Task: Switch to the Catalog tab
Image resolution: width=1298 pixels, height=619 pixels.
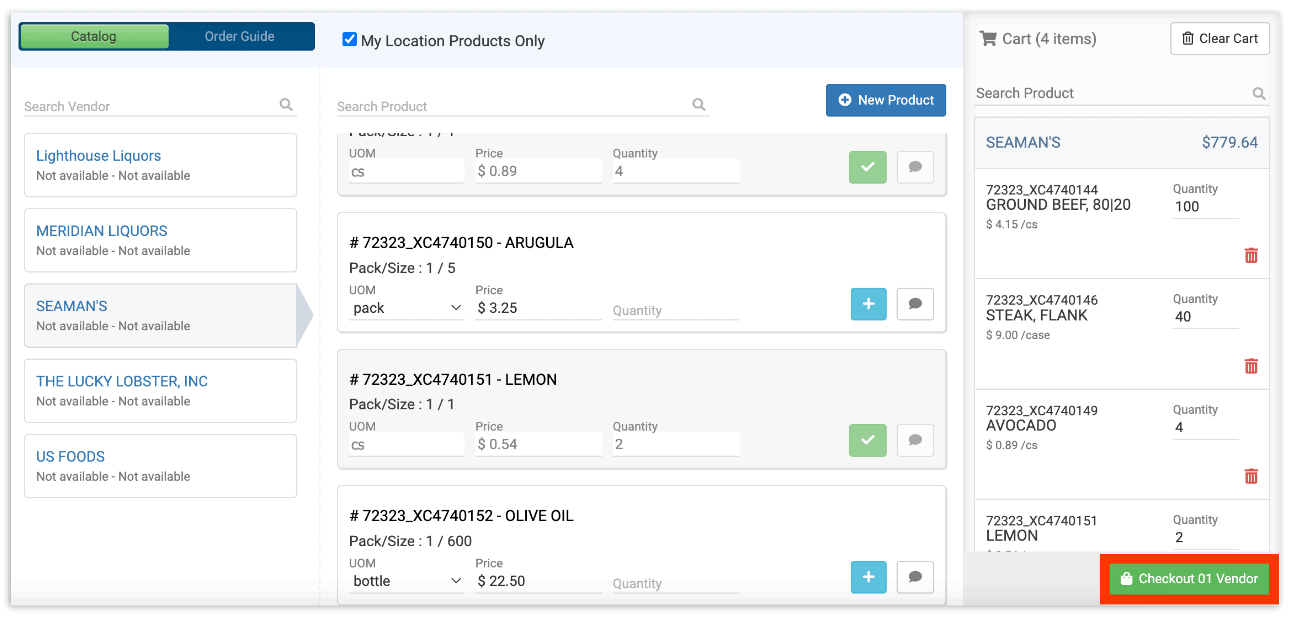Action: coord(93,36)
